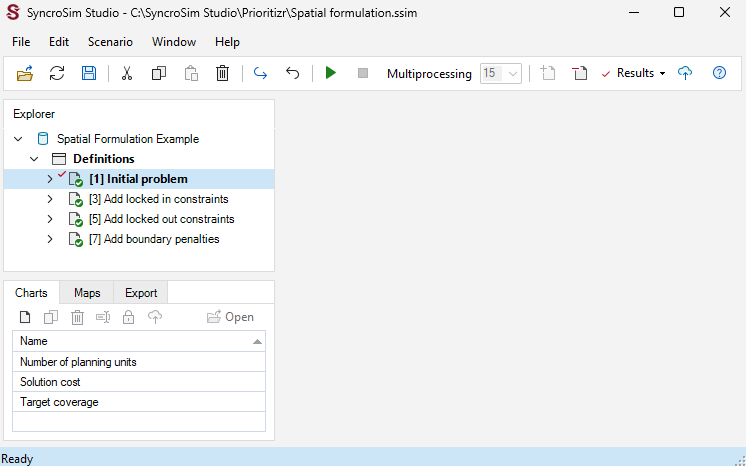
Task: Click the copy icon in toolbar
Action: coord(158,73)
